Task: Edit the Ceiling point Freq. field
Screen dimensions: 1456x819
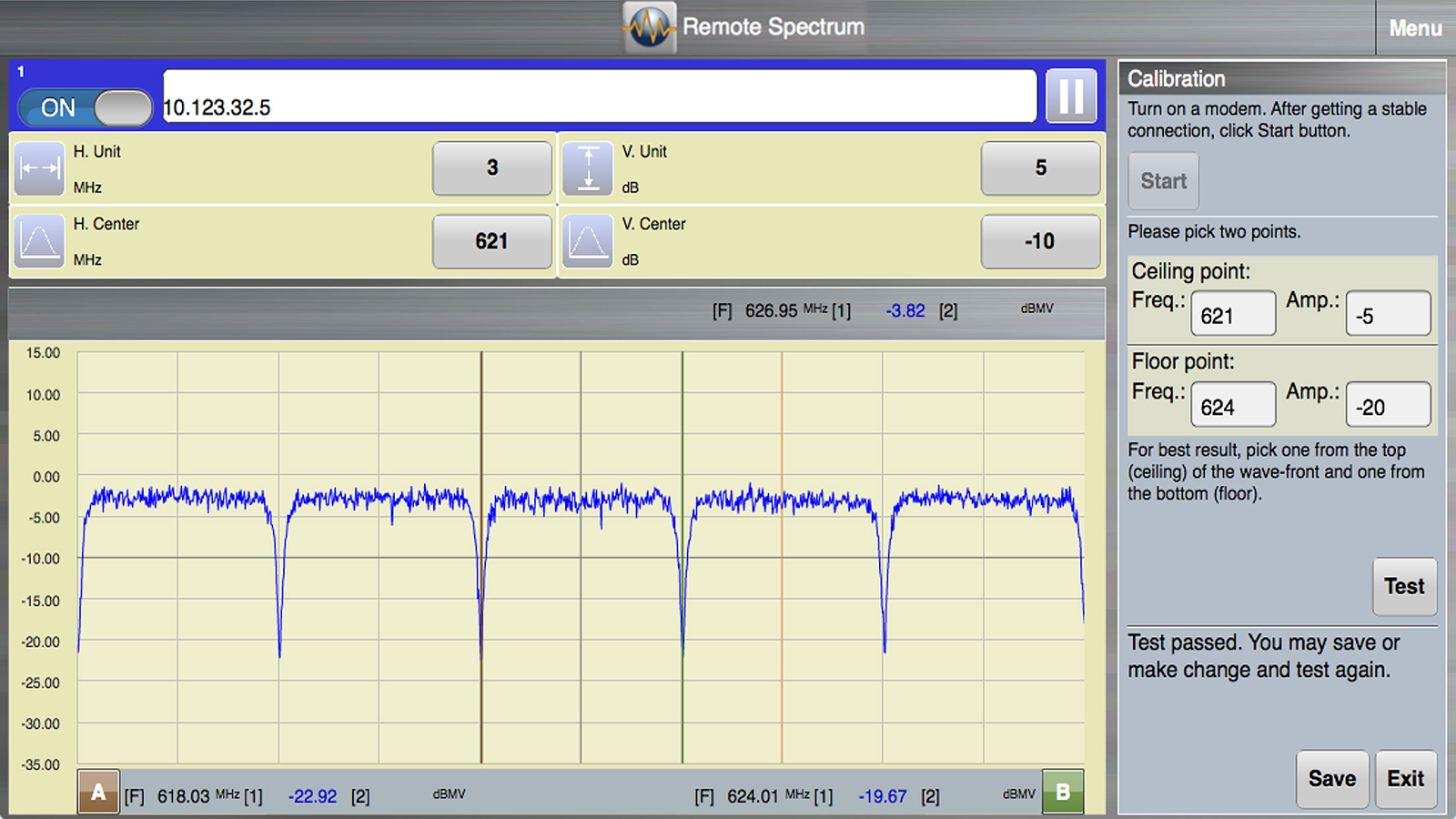Action: (x=1233, y=315)
